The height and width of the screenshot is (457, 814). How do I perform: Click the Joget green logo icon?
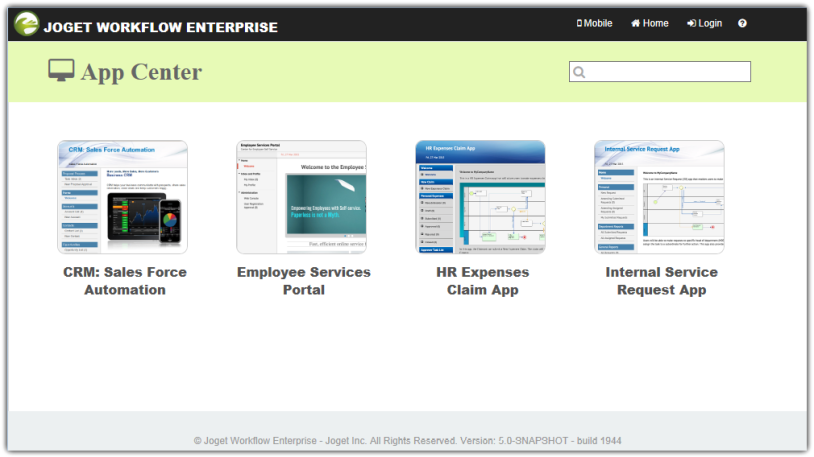coord(26,23)
